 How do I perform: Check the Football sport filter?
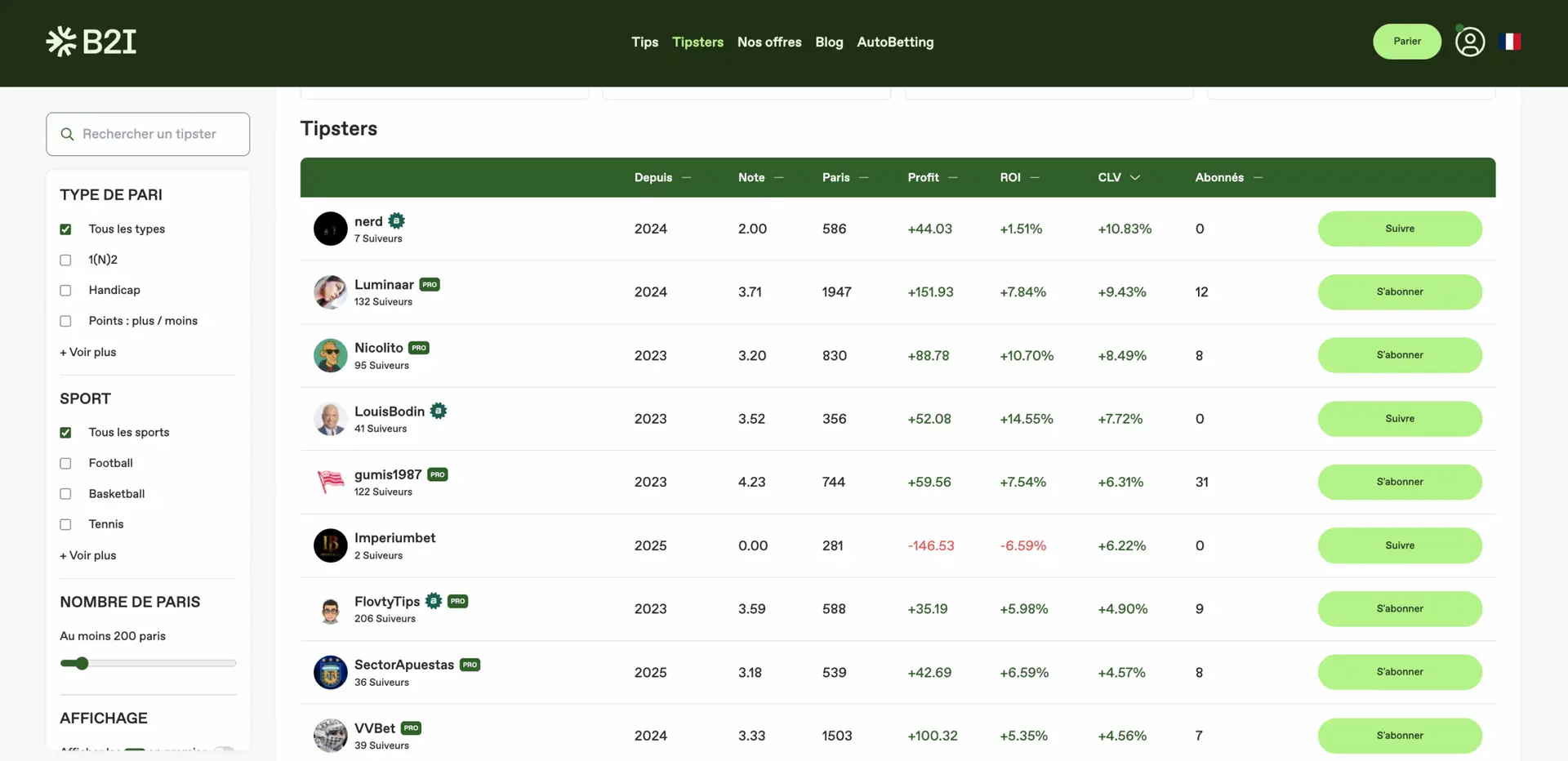point(66,464)
